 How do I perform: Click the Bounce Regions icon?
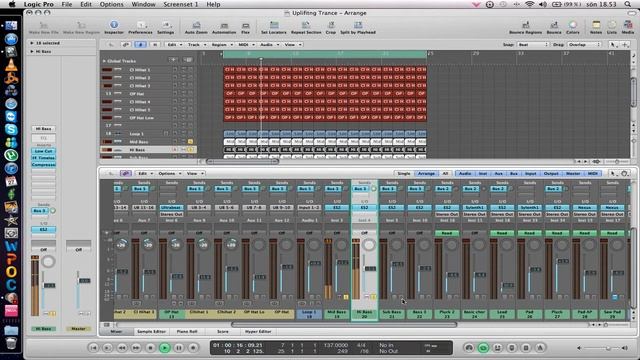point(525,27)
